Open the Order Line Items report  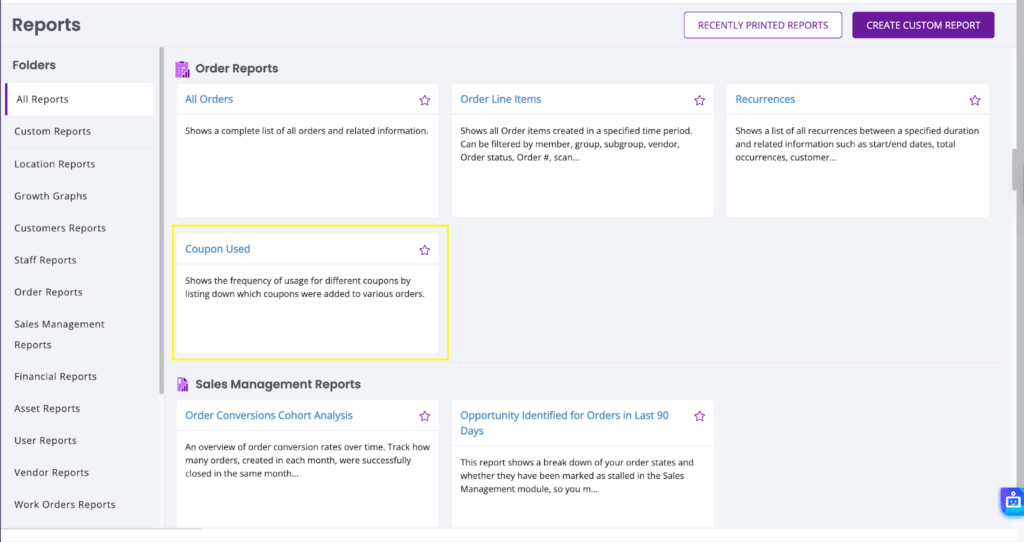[x=500, y=99]
